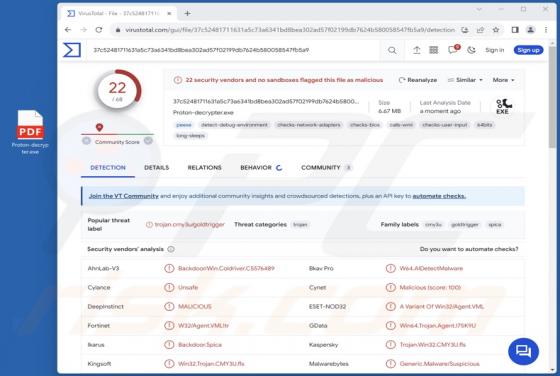
Task: Vote up on the Community Score
Action: tap(148, 141)
